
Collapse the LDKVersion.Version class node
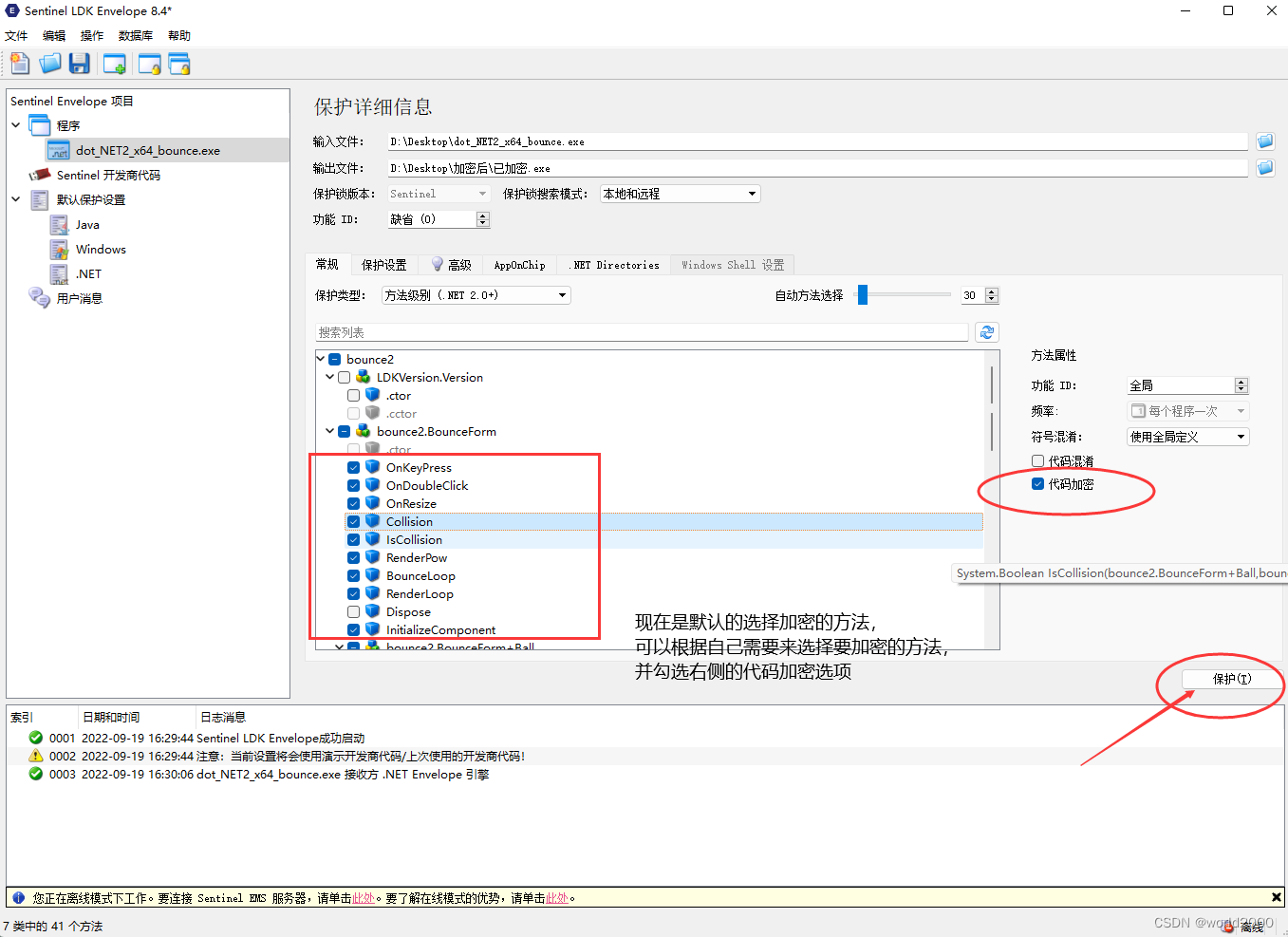click(329, 377)
